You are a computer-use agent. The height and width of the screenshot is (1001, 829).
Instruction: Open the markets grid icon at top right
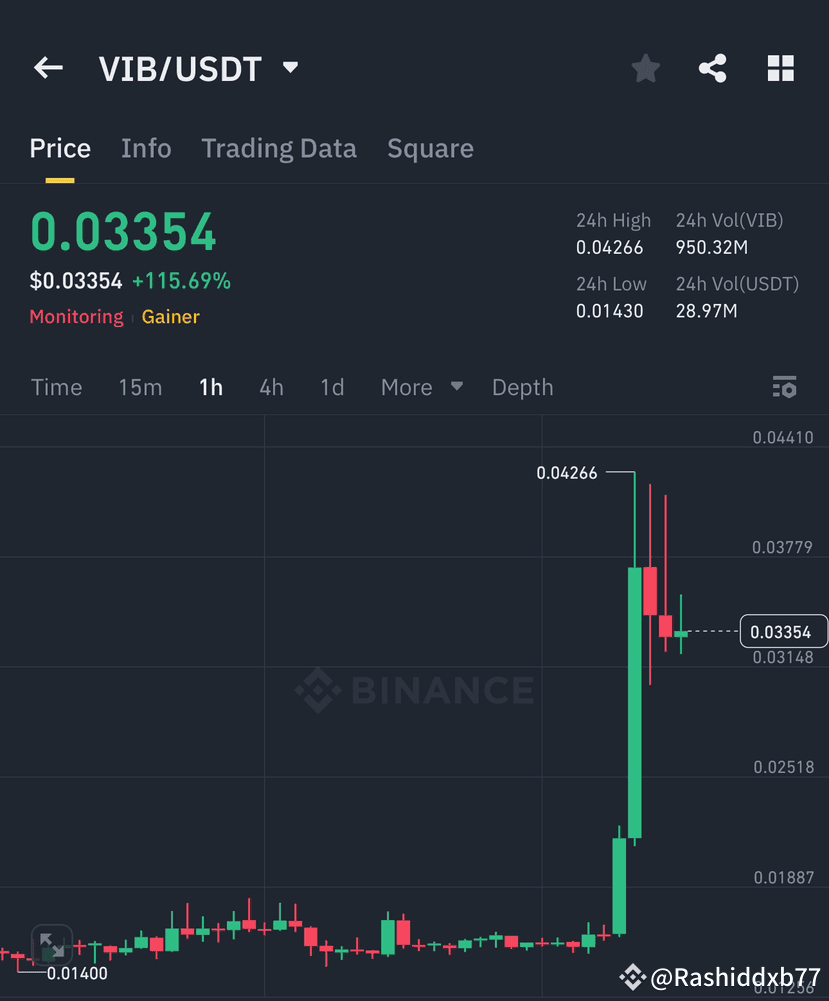click(x=780, y=68)
